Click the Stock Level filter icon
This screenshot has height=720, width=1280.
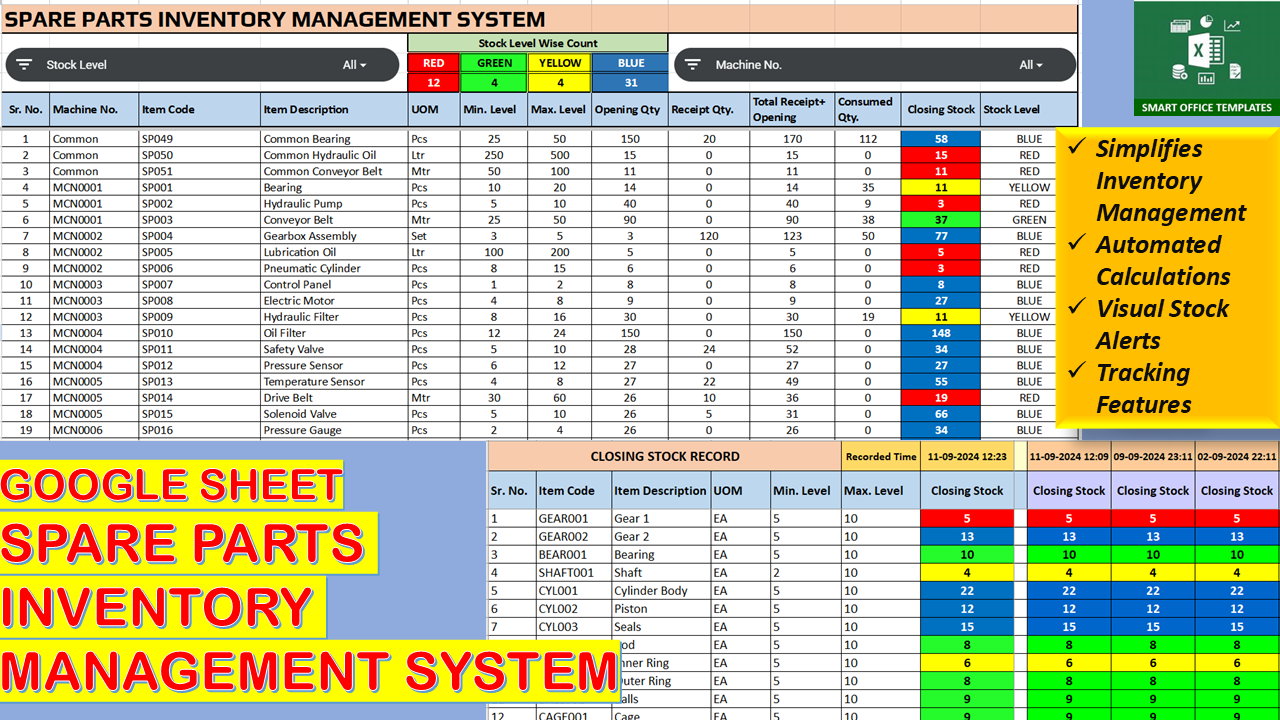pos(25,65)
